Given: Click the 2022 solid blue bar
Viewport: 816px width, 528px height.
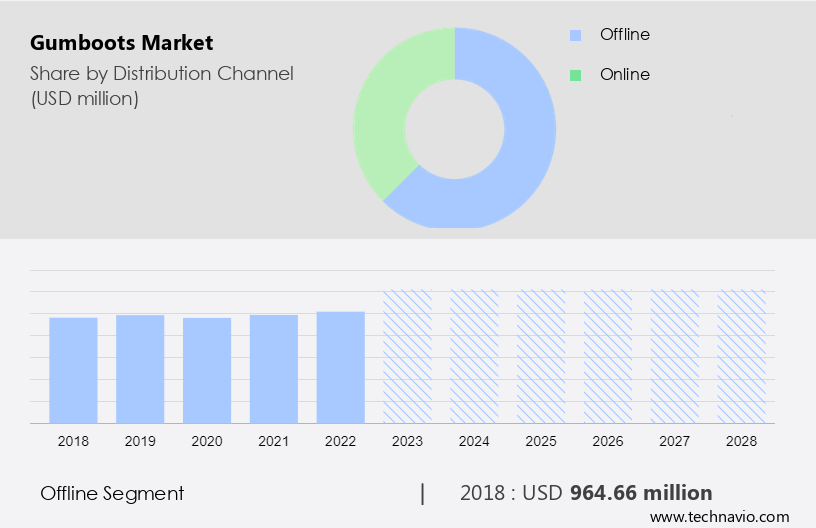Looking at the screenshot, I should [x=341, y=367].
